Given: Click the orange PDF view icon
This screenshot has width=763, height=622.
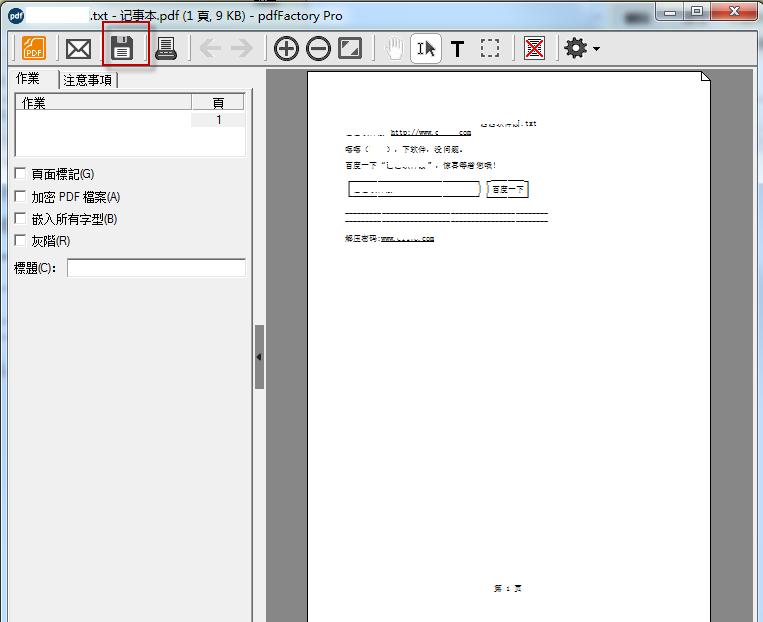Looking at the screenshot, I should pyautogui.click(x=34, y=48).
